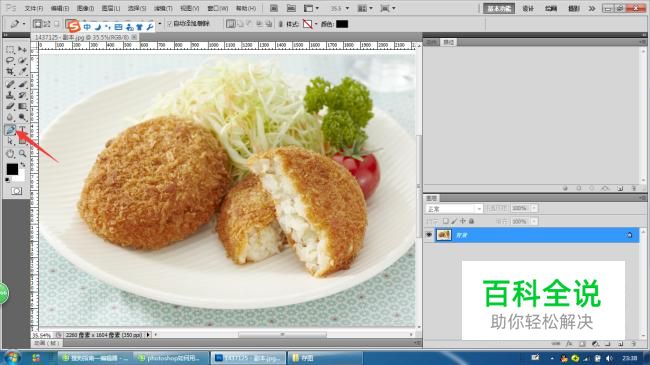Screen dimensions: 650x365
Task: Select the Move tool
Action: coord(22,50)
